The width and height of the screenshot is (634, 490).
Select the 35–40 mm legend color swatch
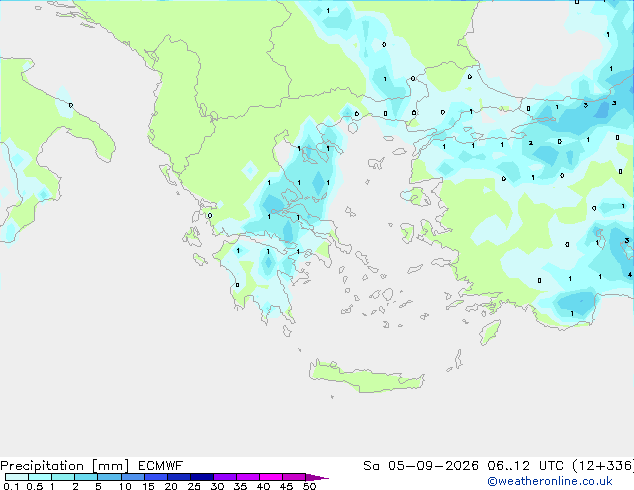coord(247,477)
